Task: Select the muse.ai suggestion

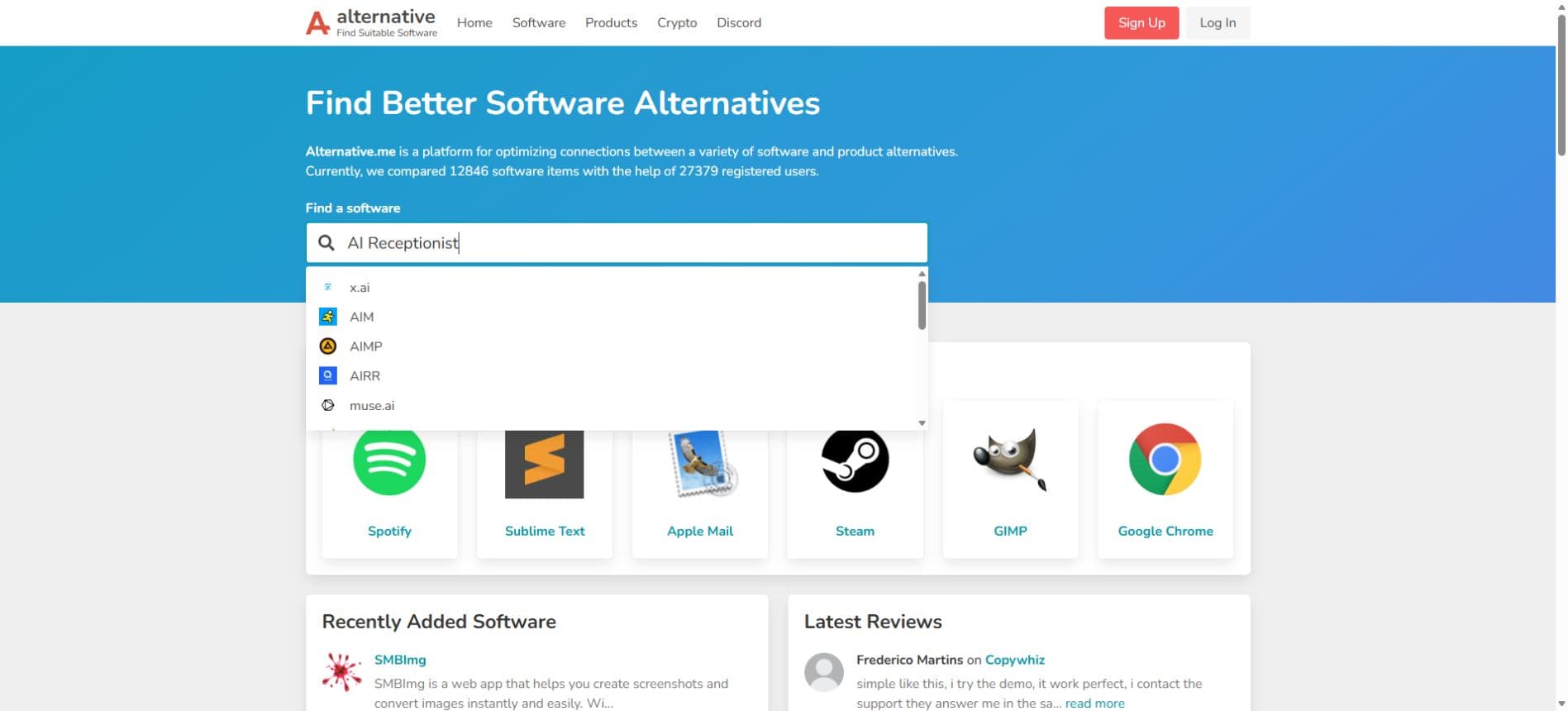Action: [x=611, y=406]
